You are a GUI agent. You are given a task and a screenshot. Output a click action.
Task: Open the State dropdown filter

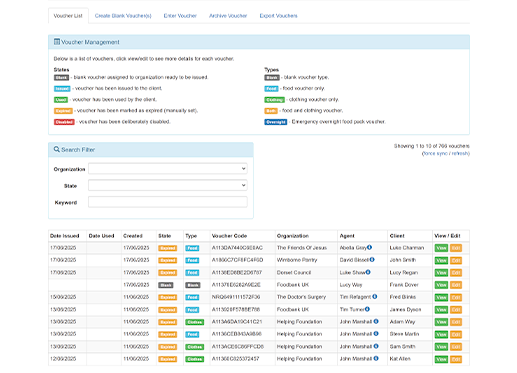168,185
